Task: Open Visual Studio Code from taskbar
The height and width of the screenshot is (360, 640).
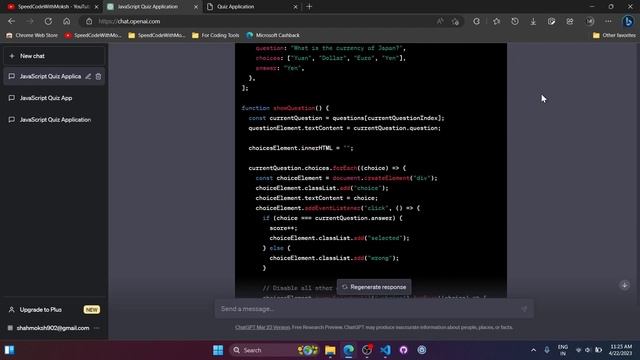Action: [385, 350]
